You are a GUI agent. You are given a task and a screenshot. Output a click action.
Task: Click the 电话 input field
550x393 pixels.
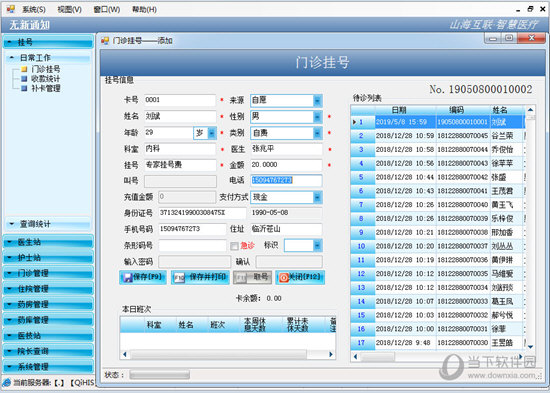click(x=286, y=181)
